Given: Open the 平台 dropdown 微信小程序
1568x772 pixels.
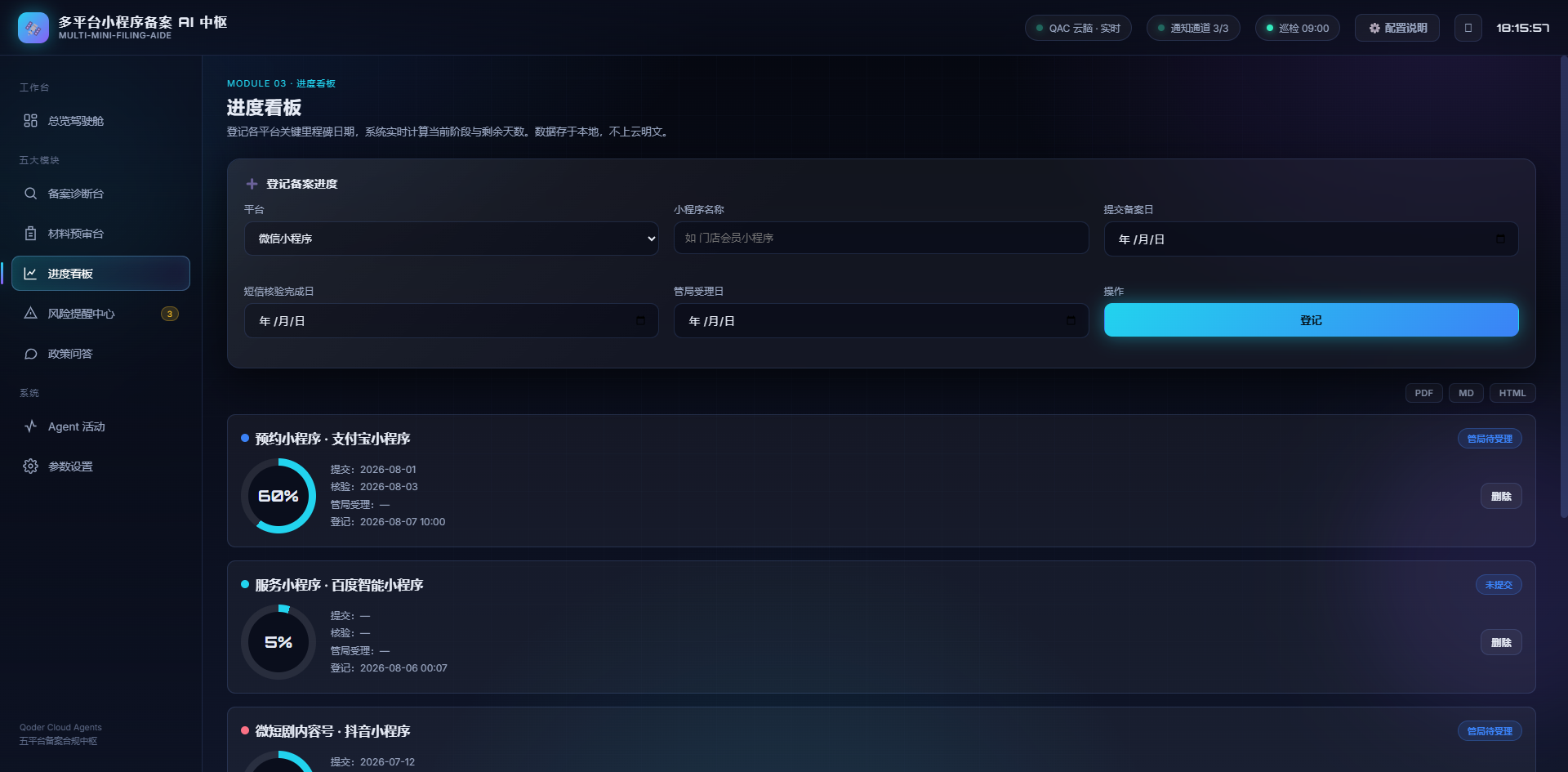Looking at the screenshot, I should tap(452, 239).
